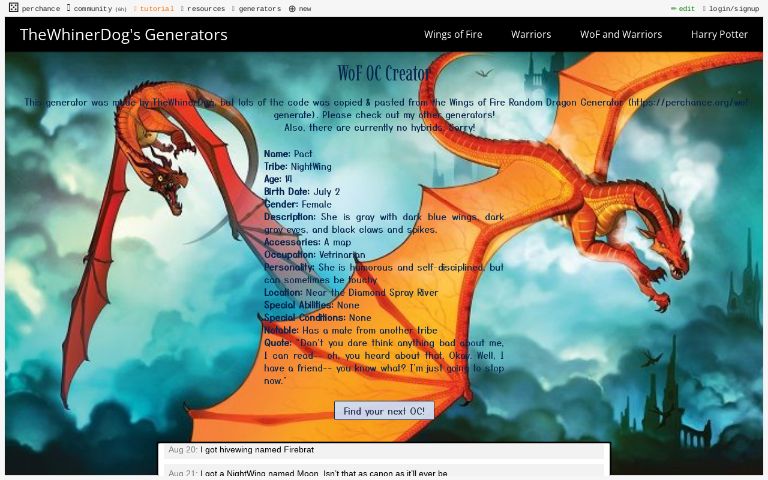
Task: Open the generators link in top bar
Action: click(257, 8)
